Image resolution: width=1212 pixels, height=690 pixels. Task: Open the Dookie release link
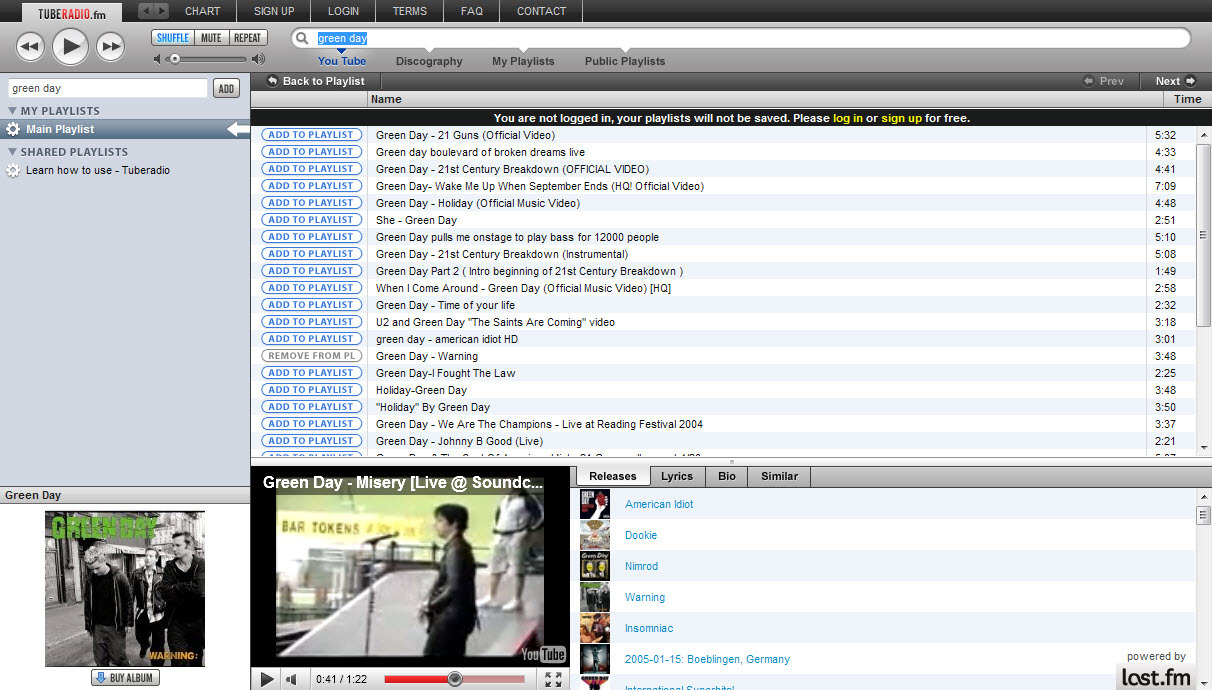coord(641,535)
